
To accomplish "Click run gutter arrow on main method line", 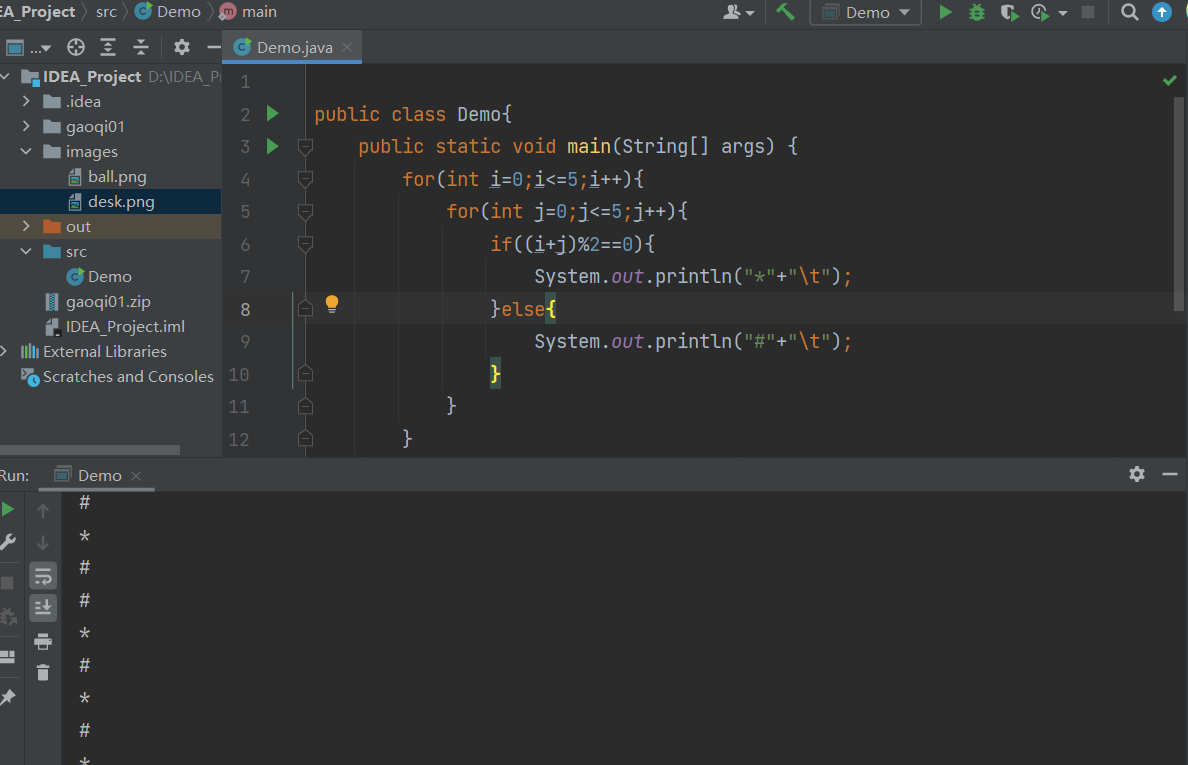I will point(273,146).
